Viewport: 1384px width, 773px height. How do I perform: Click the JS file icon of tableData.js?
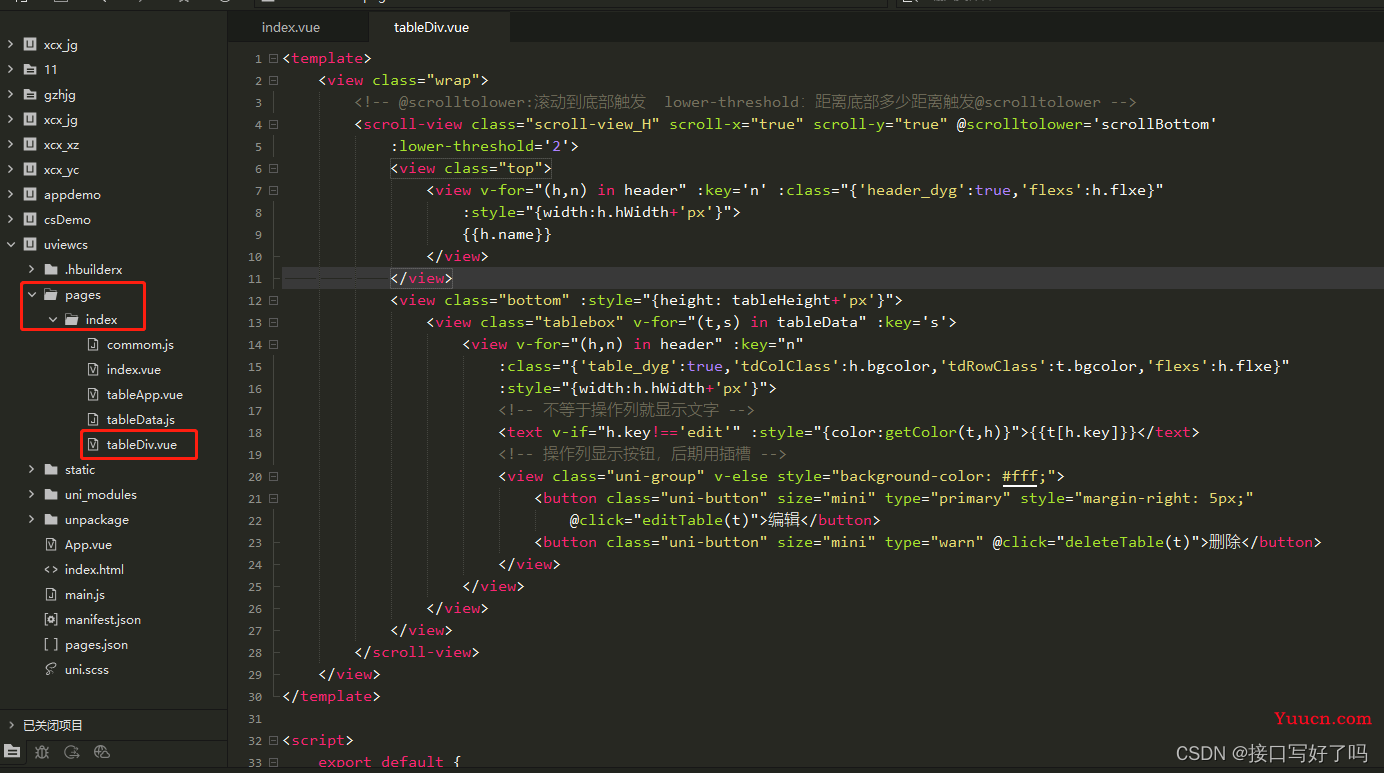93,420
